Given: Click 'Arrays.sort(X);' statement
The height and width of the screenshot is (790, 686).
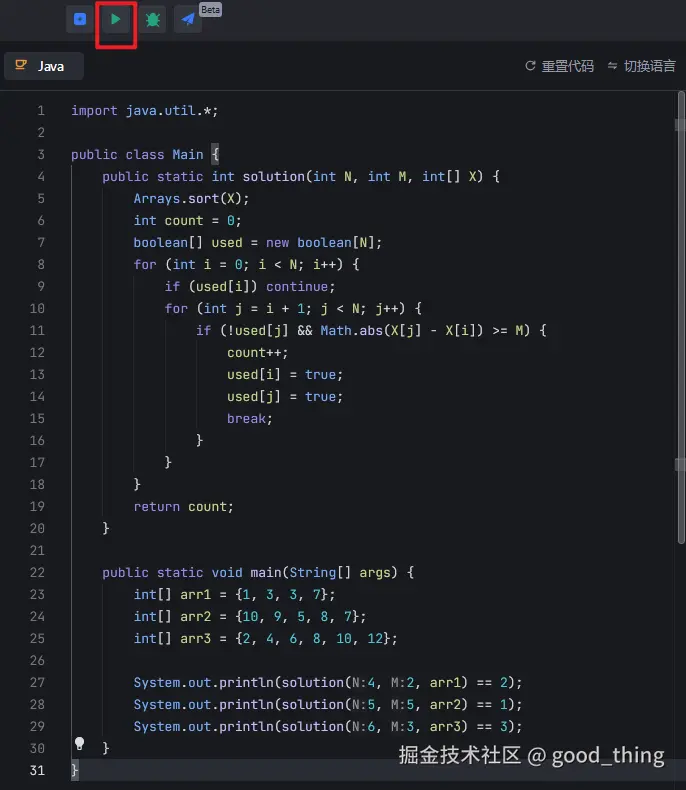Looking at the screenshot, I should (191, 199).
